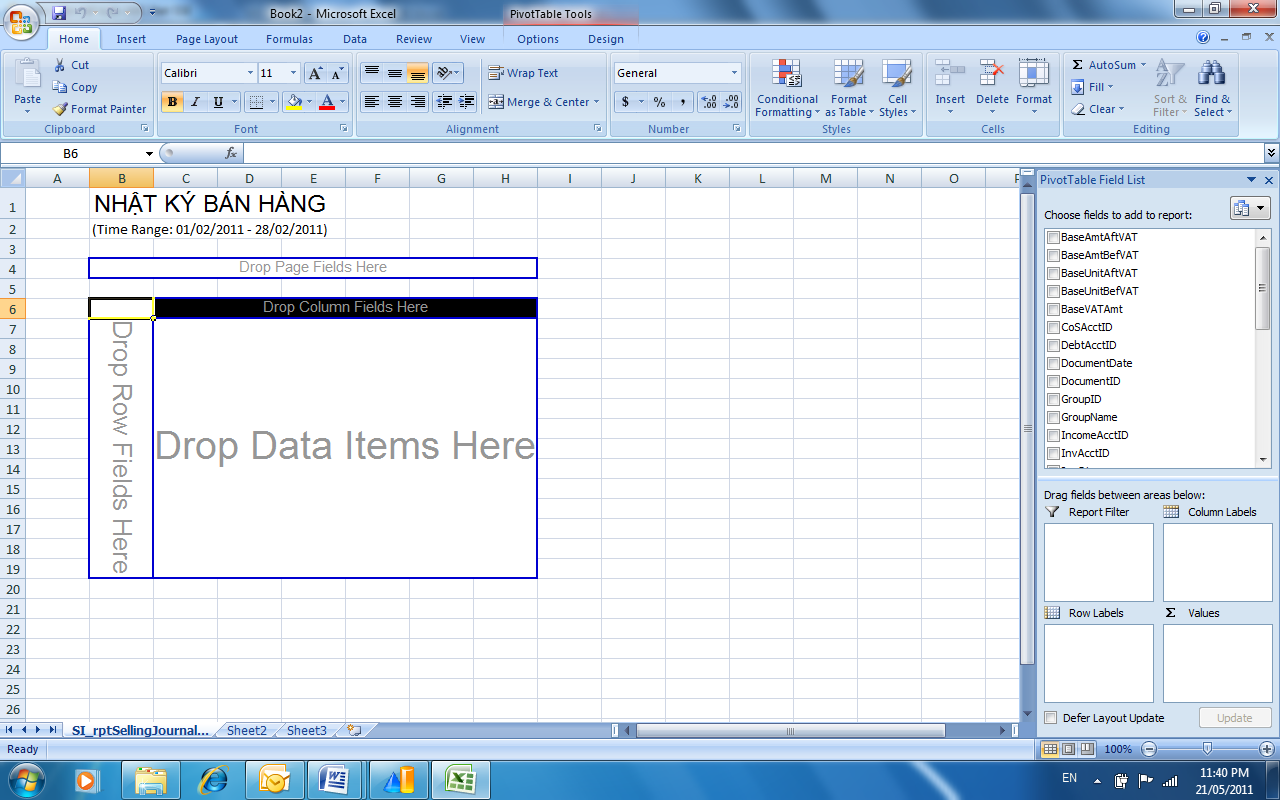Click the AutoSum sigma icon
The width and height of the screenshot is (1280, 800).
(x=1078, y=65)
